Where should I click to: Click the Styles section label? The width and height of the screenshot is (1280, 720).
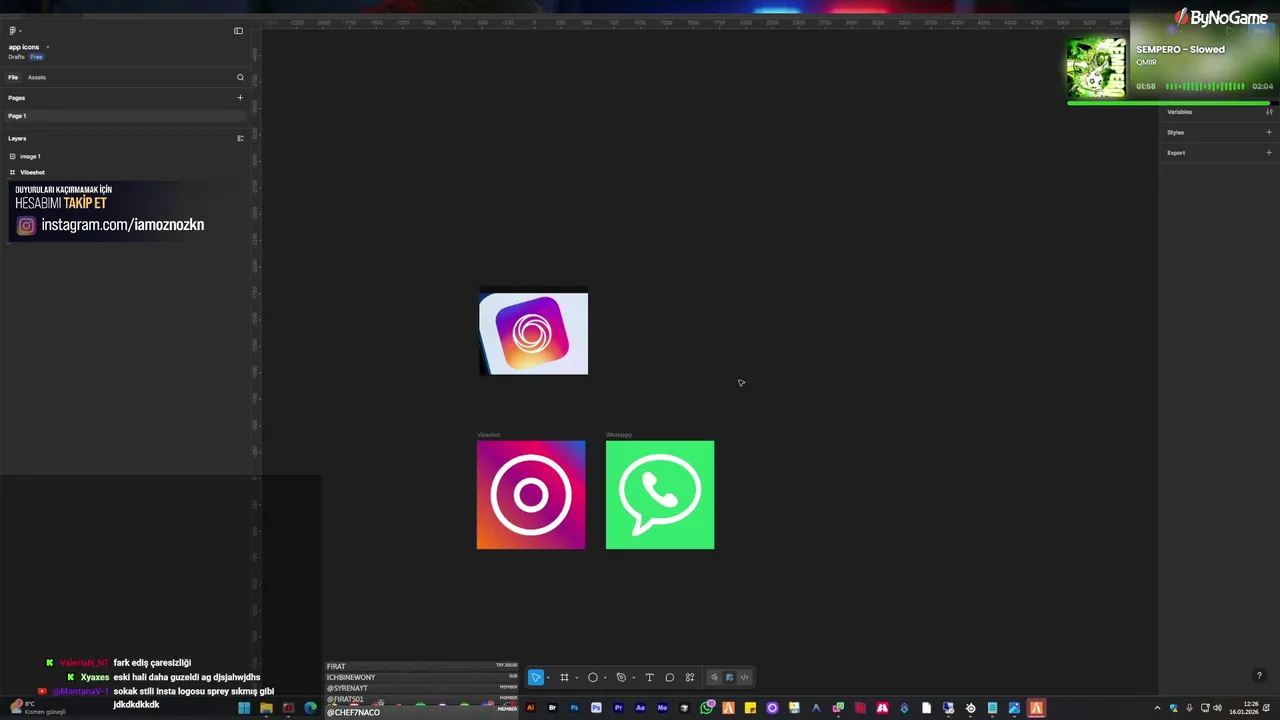click(x=1176, y=132)
